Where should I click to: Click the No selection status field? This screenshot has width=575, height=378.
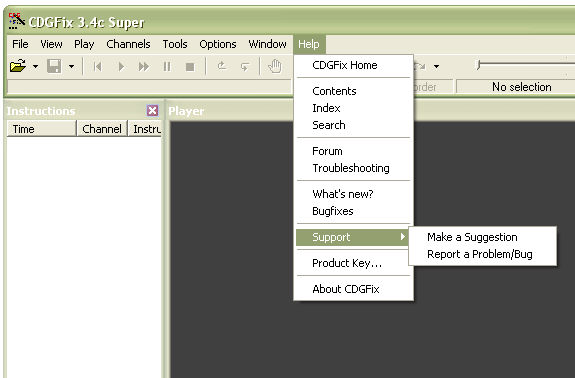516,87
